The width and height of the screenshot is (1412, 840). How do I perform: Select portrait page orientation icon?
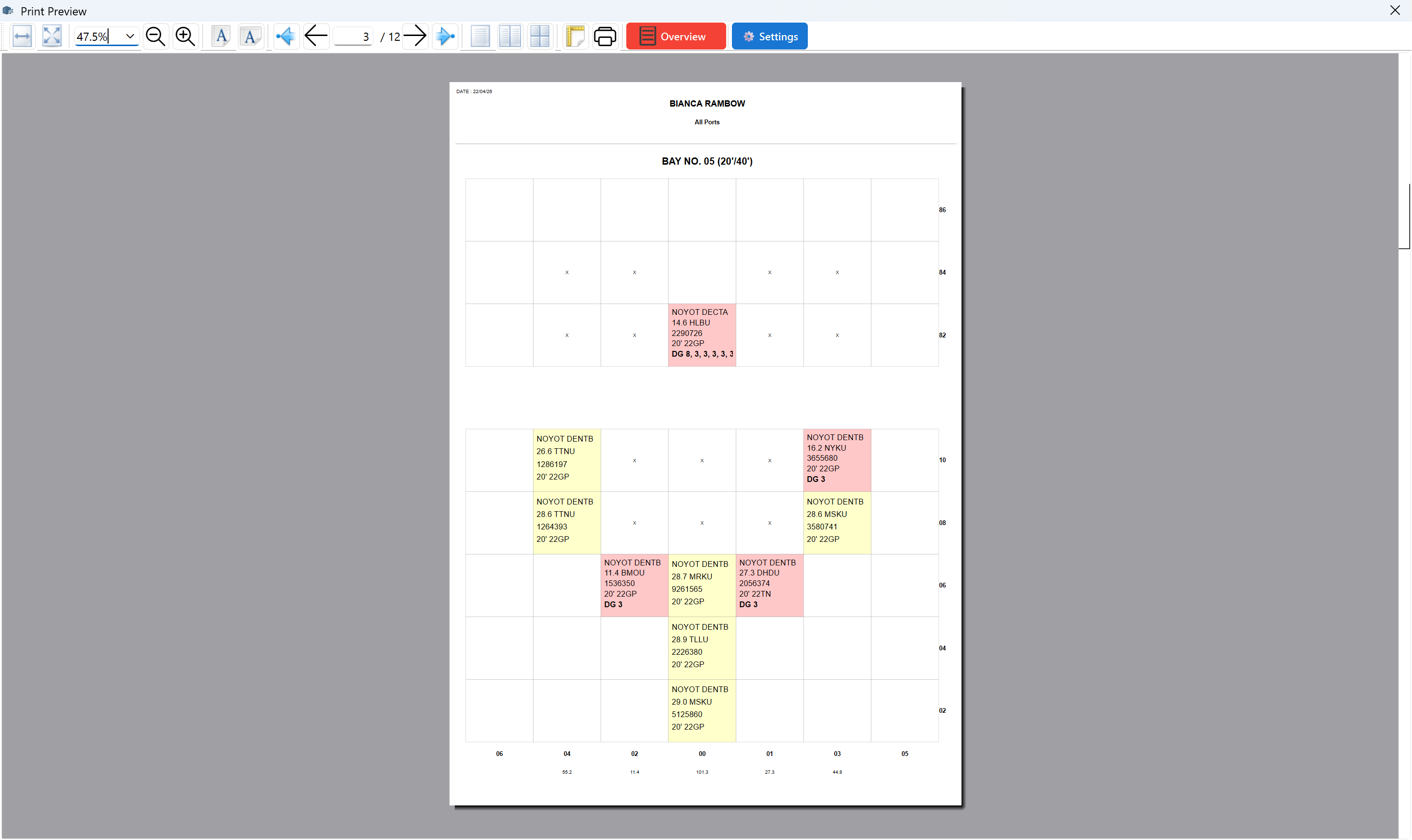click(x=221, y=36)
